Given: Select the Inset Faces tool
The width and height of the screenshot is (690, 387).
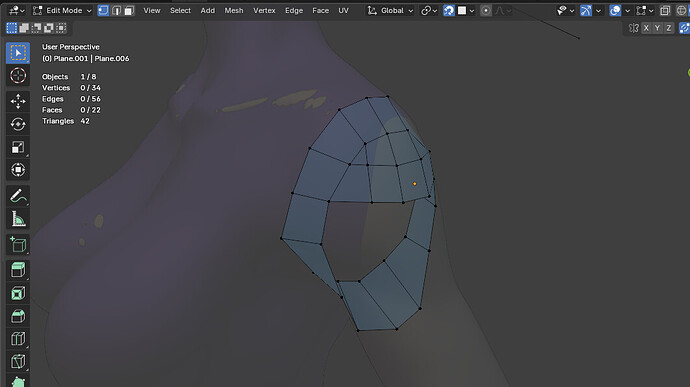Looking at the screenshot, I should [x=18, y=293].
